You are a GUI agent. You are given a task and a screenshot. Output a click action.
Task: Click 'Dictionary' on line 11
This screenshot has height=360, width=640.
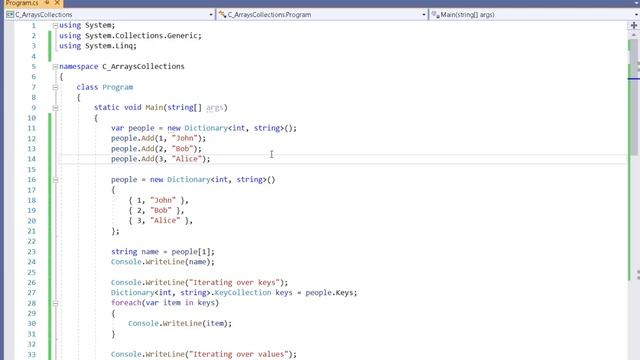[206, 128]
